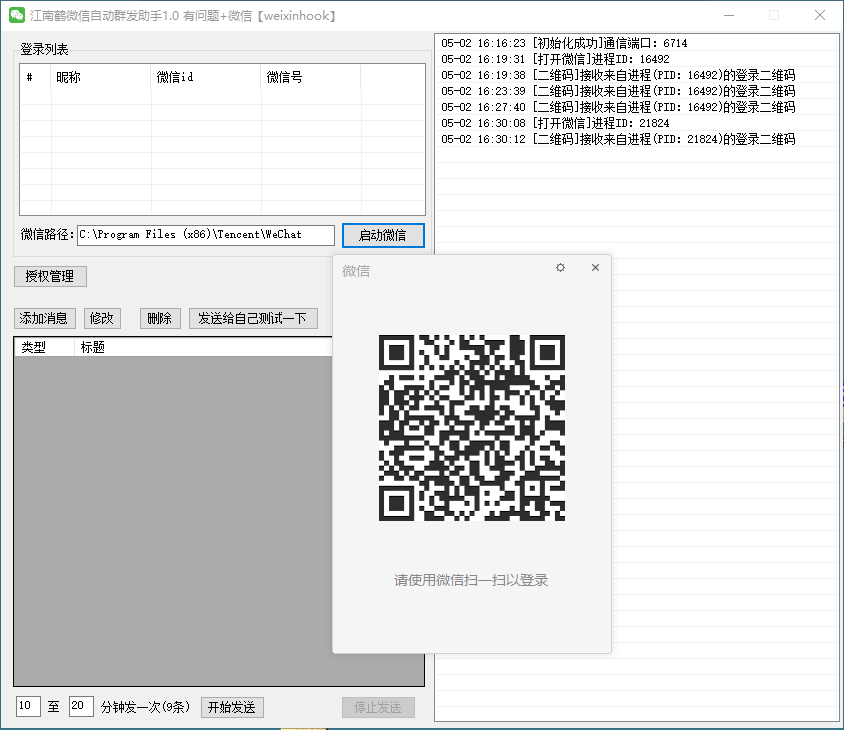This screenshot has width=844, height=730.
Task: Open WeChat login settings gear icon
Action: 560,268
